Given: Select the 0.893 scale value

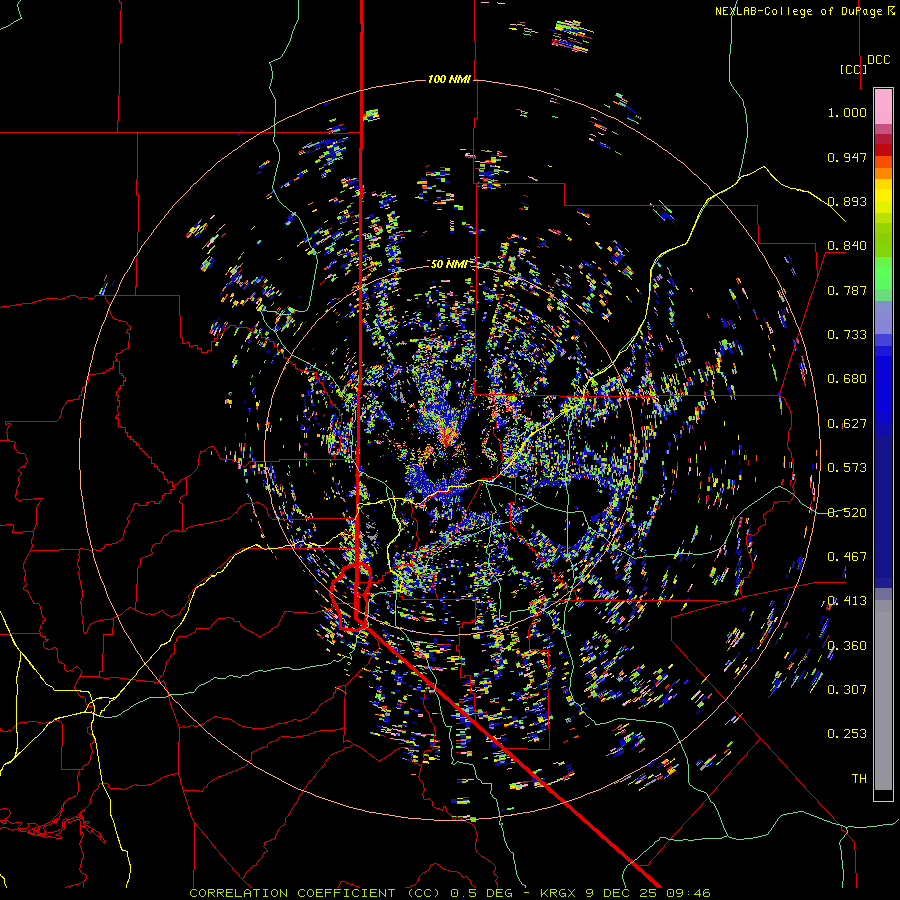Looking at the screenshot, I should click(x=847, y=201).
